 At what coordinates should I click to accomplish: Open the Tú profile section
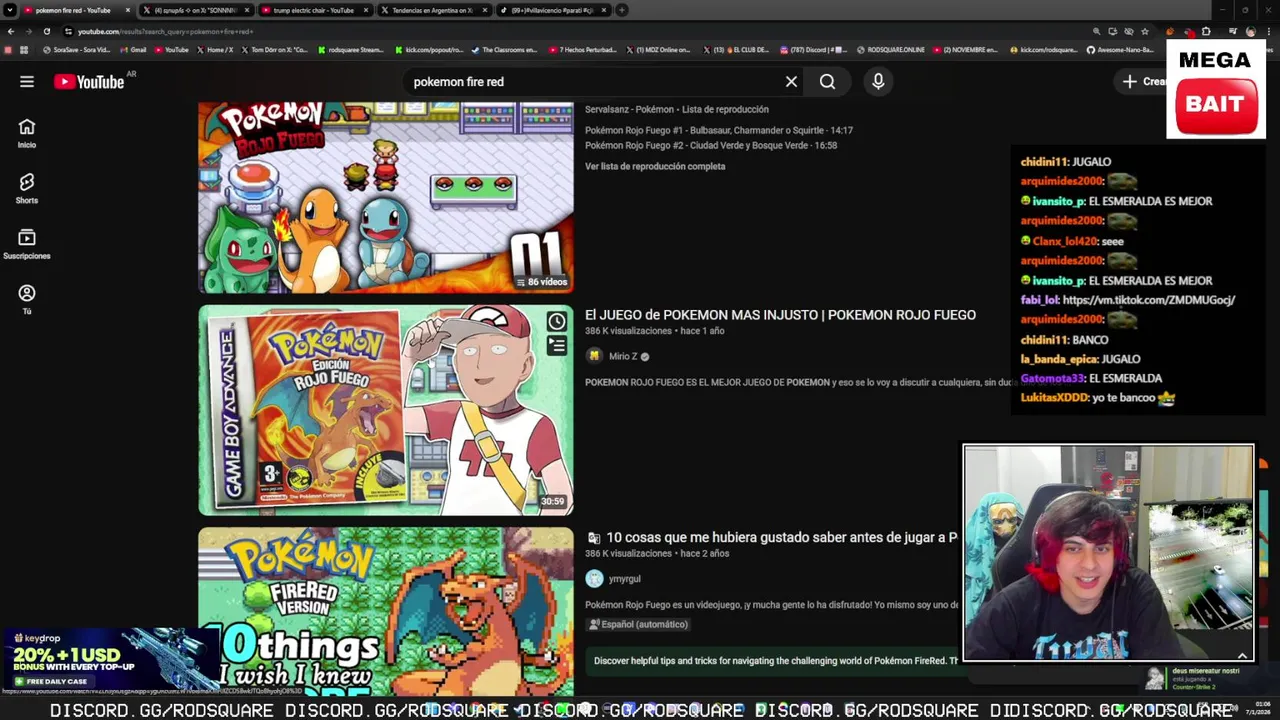(x=27, y=299)
